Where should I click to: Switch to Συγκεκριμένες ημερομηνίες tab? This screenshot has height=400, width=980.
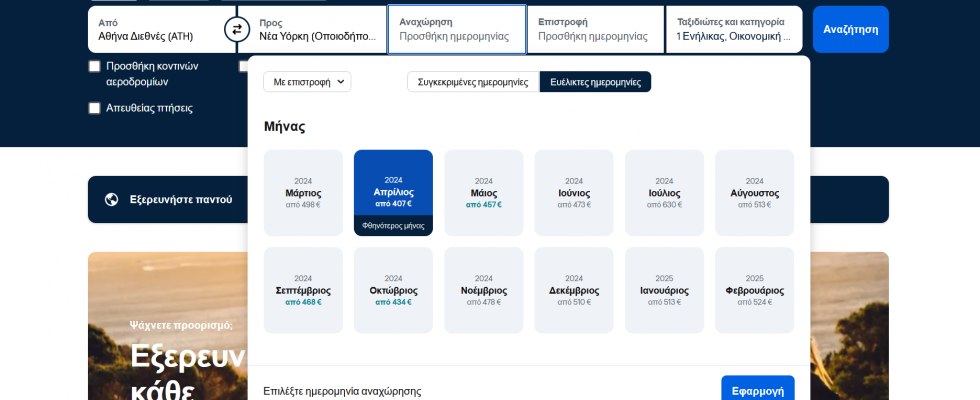point(473,82)
